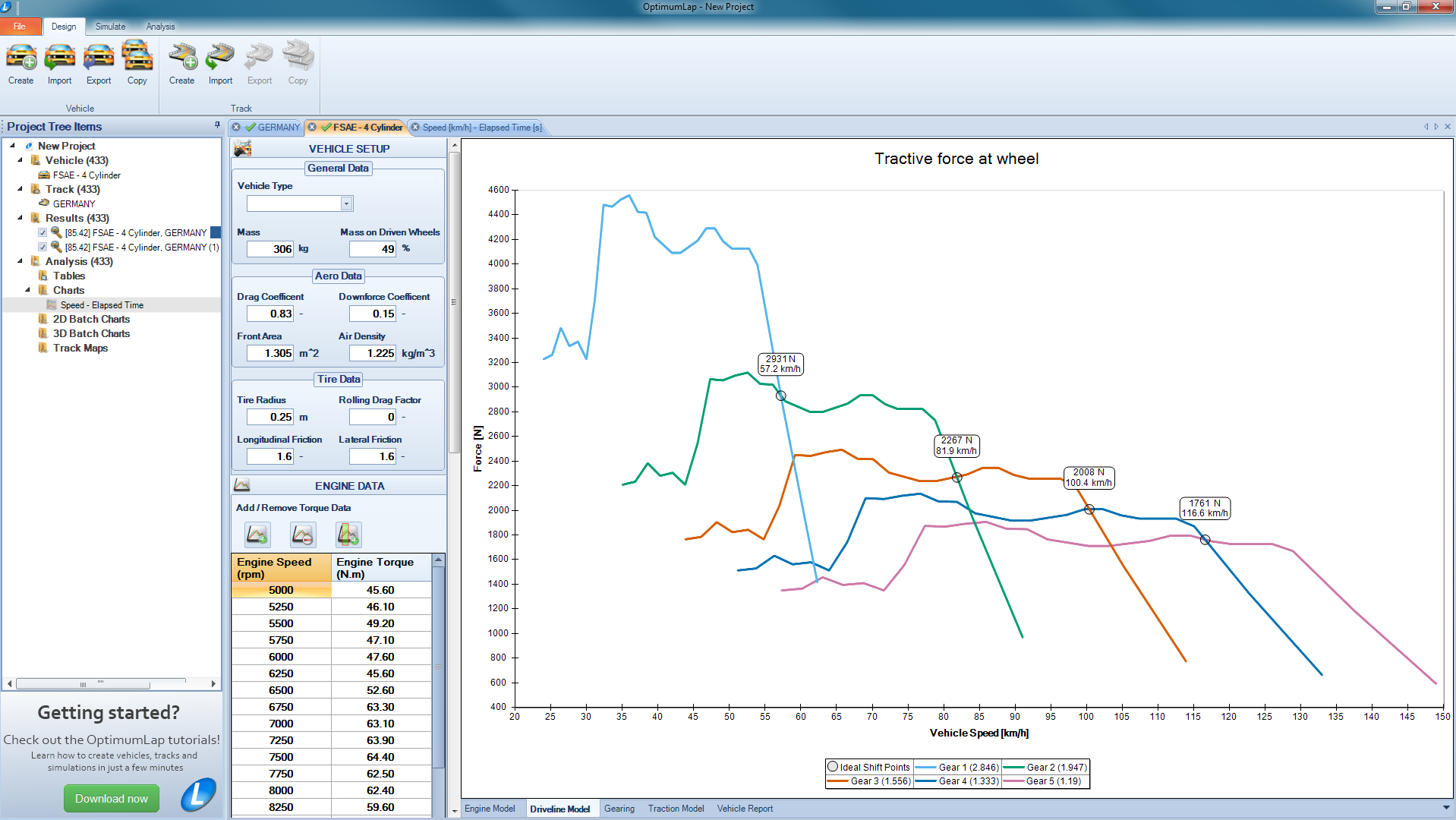The image size is (1456, 820).
Task: Switch to the Simulate ribbon tab
Action: 110,27
